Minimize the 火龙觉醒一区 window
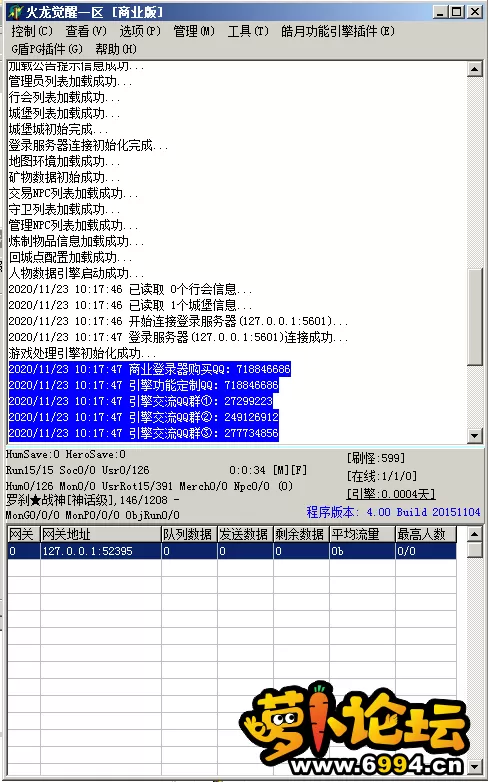 pos(440,11)
